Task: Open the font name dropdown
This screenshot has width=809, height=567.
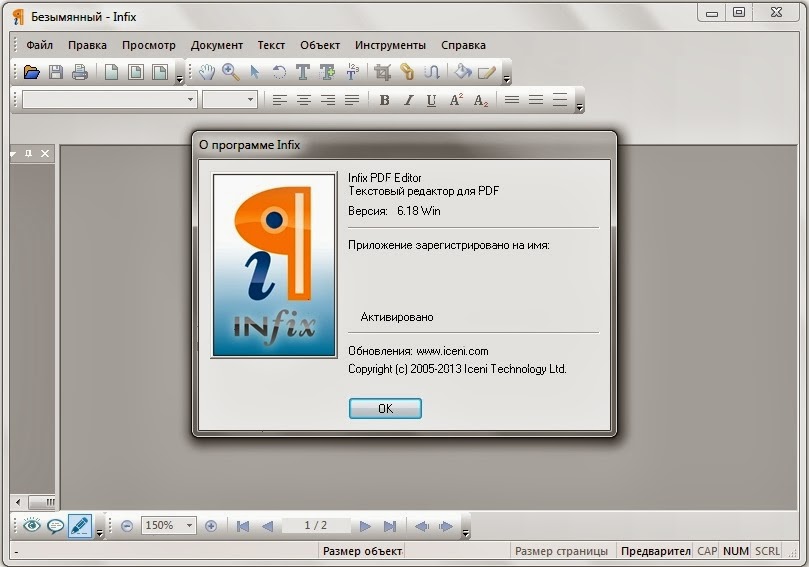Action: (190, 99)
